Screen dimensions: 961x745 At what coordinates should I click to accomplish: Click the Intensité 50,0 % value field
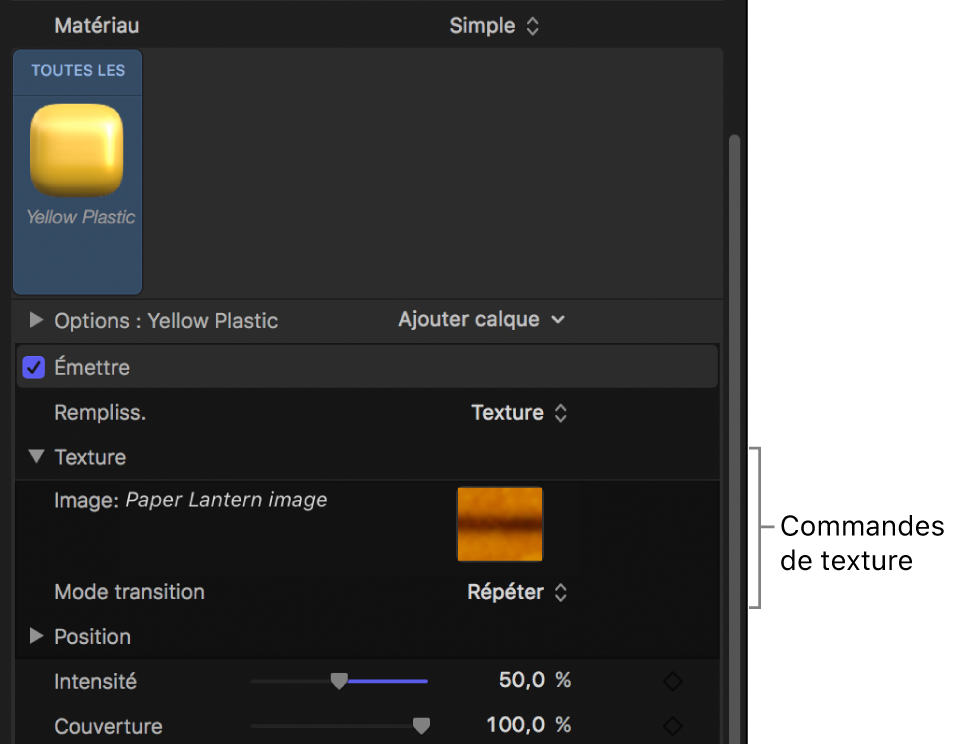(534, 680)
